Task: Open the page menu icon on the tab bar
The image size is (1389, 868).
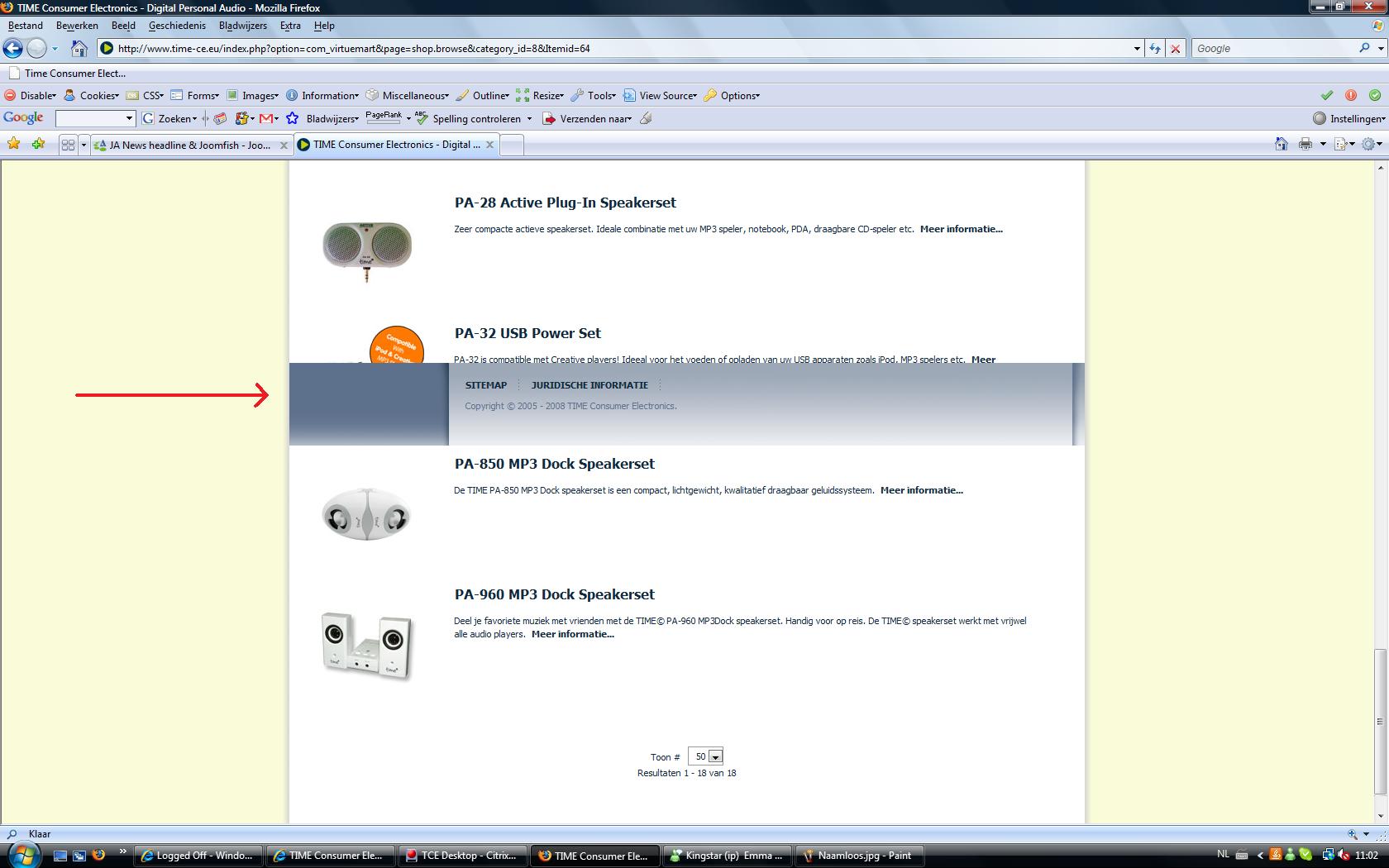Action: pyautogui.click(x=1342, y=144)
